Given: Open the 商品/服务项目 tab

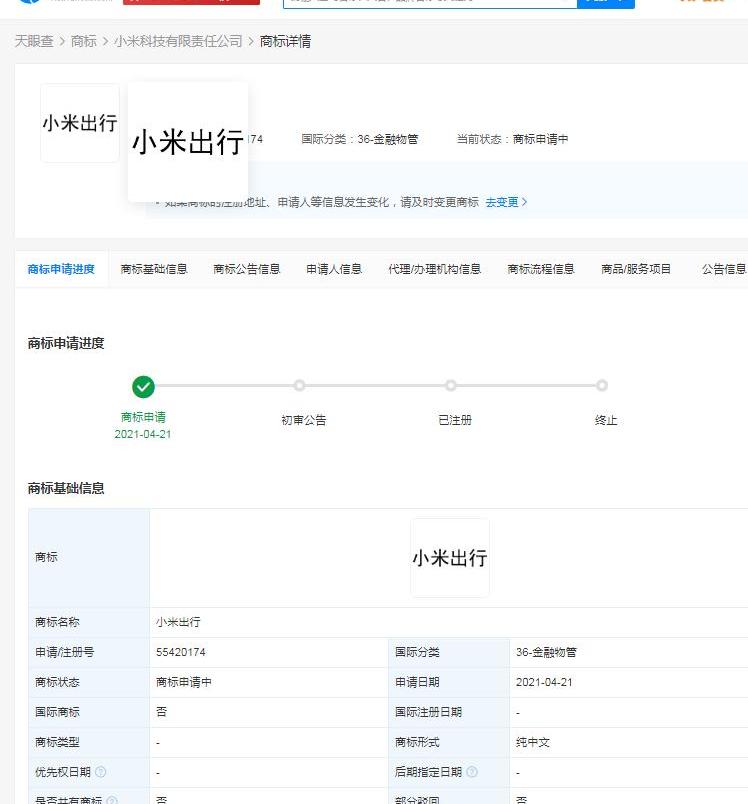Looking at the screenshot, I should (636, 269).
